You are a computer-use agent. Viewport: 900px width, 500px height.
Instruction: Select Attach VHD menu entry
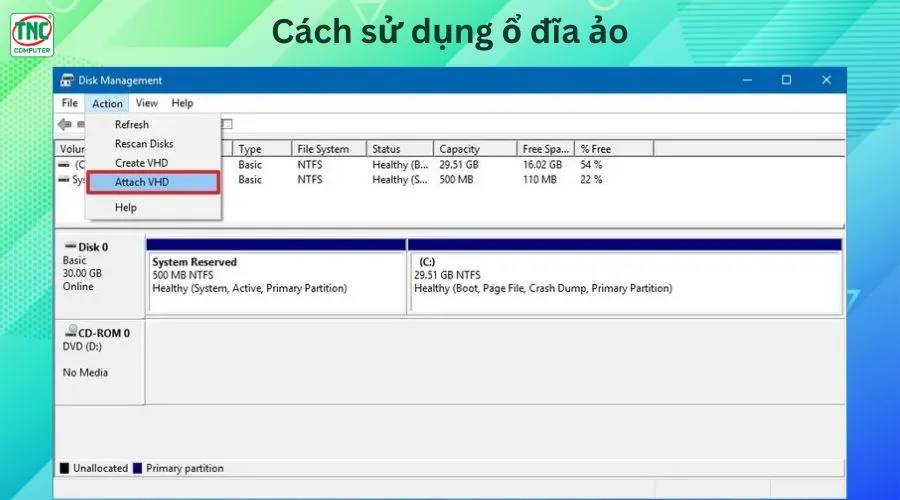click(x=153, y=182)
